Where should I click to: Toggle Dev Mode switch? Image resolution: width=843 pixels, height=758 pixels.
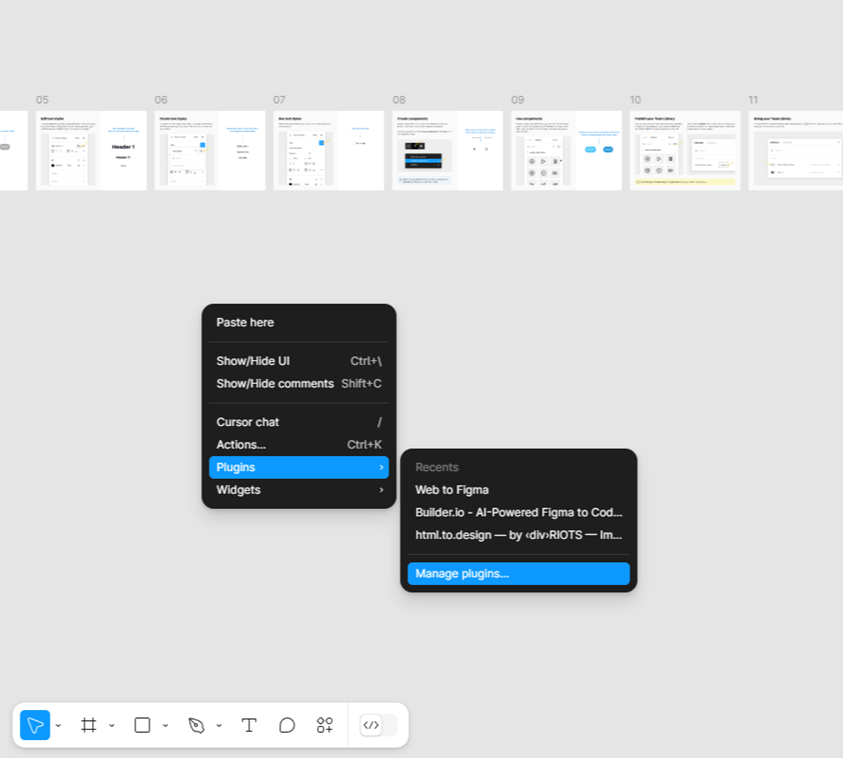click(x=378, y=725)
